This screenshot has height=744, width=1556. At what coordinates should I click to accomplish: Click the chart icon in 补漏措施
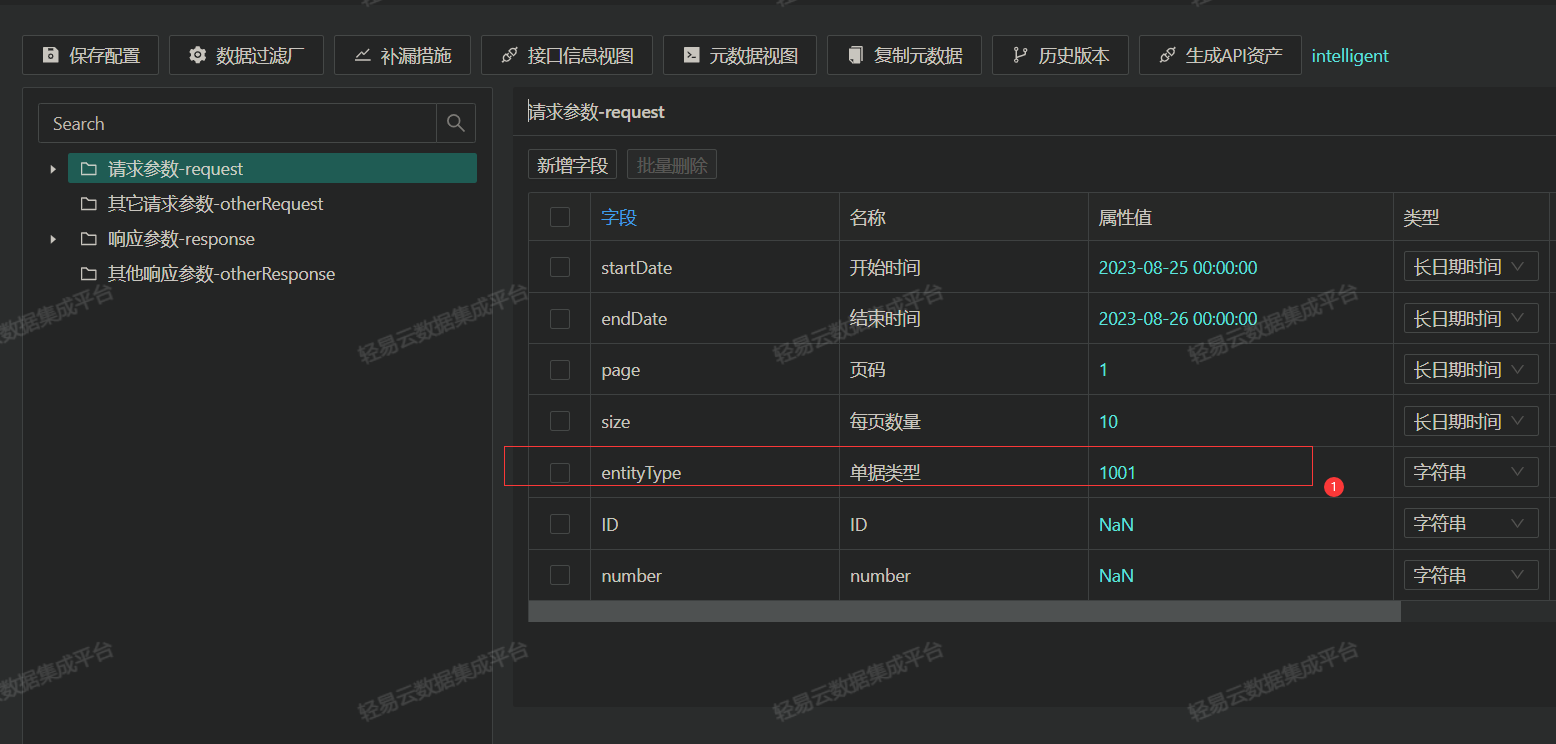(362, 55)
